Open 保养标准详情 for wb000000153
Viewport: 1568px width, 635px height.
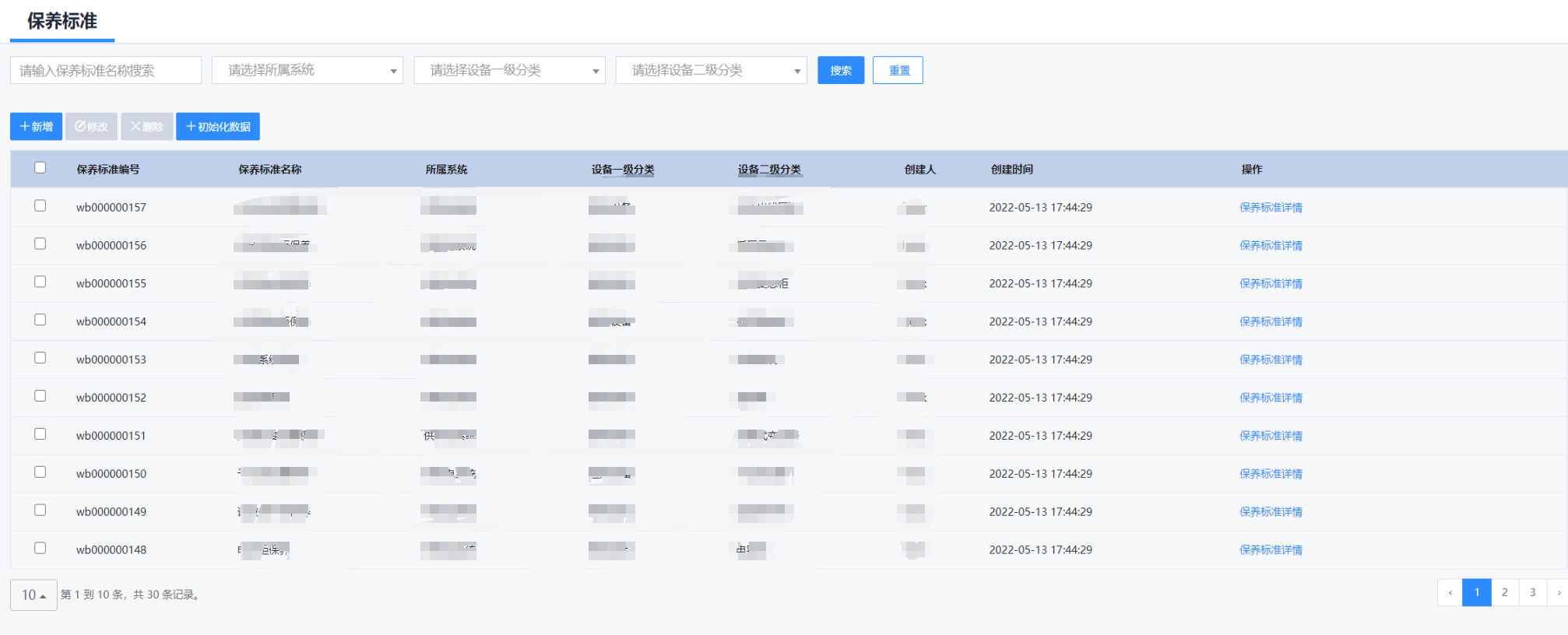coord(1271,360)
